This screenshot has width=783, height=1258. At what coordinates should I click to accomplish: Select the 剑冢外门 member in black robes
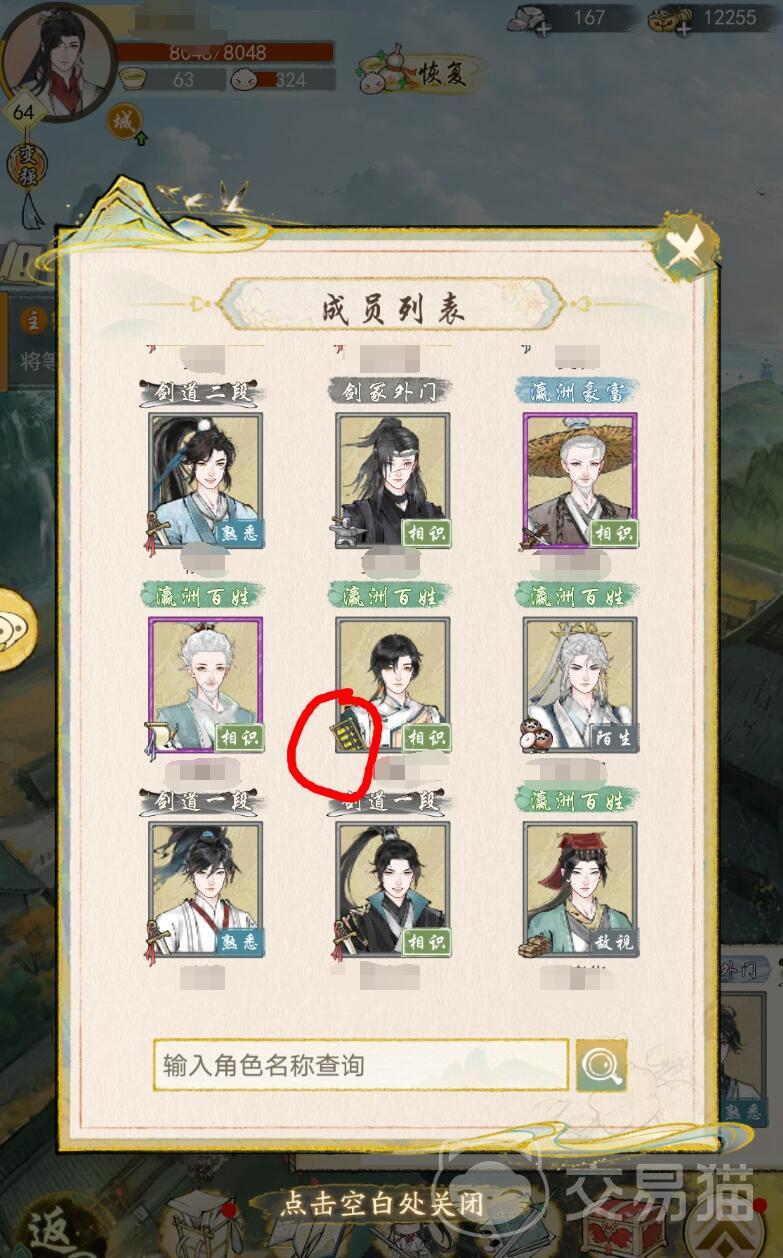[x=393, y=479]
